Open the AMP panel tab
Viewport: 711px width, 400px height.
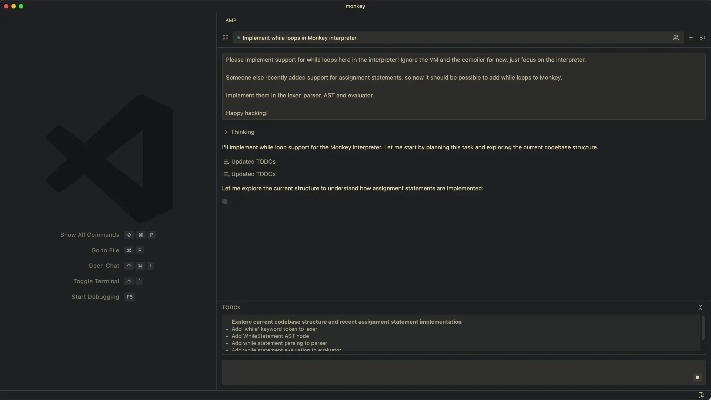(230, 20)
